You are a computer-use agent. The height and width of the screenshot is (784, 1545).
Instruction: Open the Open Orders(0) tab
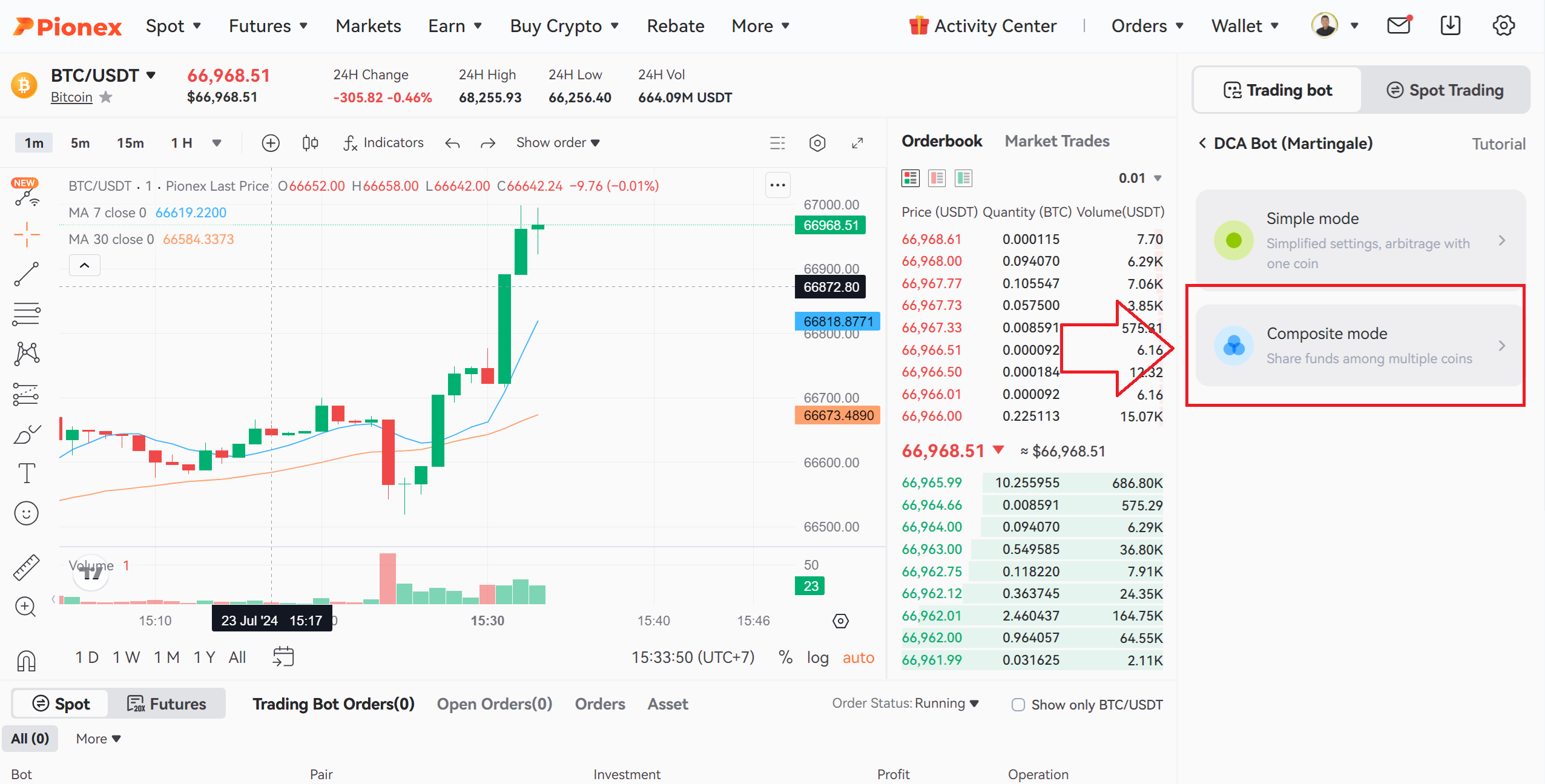[x=495, y=704]
